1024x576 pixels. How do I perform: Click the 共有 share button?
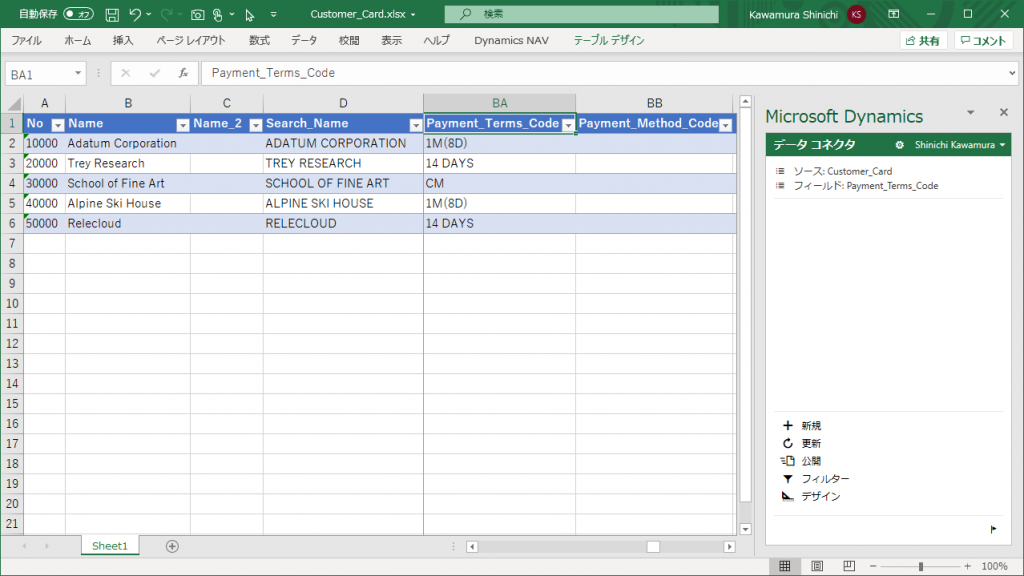point(923,40)
